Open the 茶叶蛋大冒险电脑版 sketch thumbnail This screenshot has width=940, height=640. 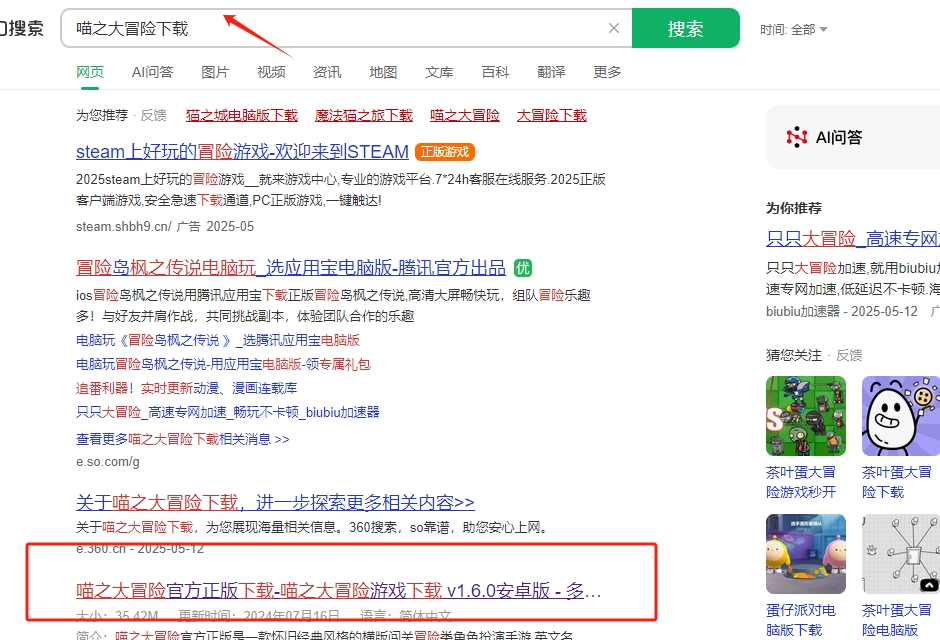point(900,554)
